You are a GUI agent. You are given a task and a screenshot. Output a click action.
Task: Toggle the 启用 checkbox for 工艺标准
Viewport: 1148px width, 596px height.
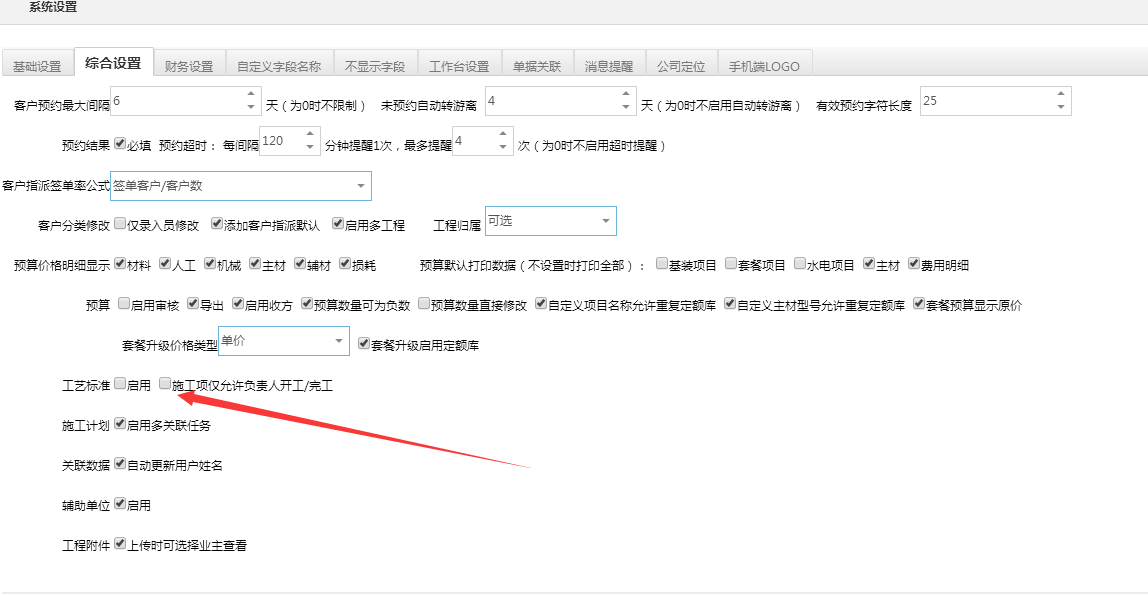pos(119,383)
